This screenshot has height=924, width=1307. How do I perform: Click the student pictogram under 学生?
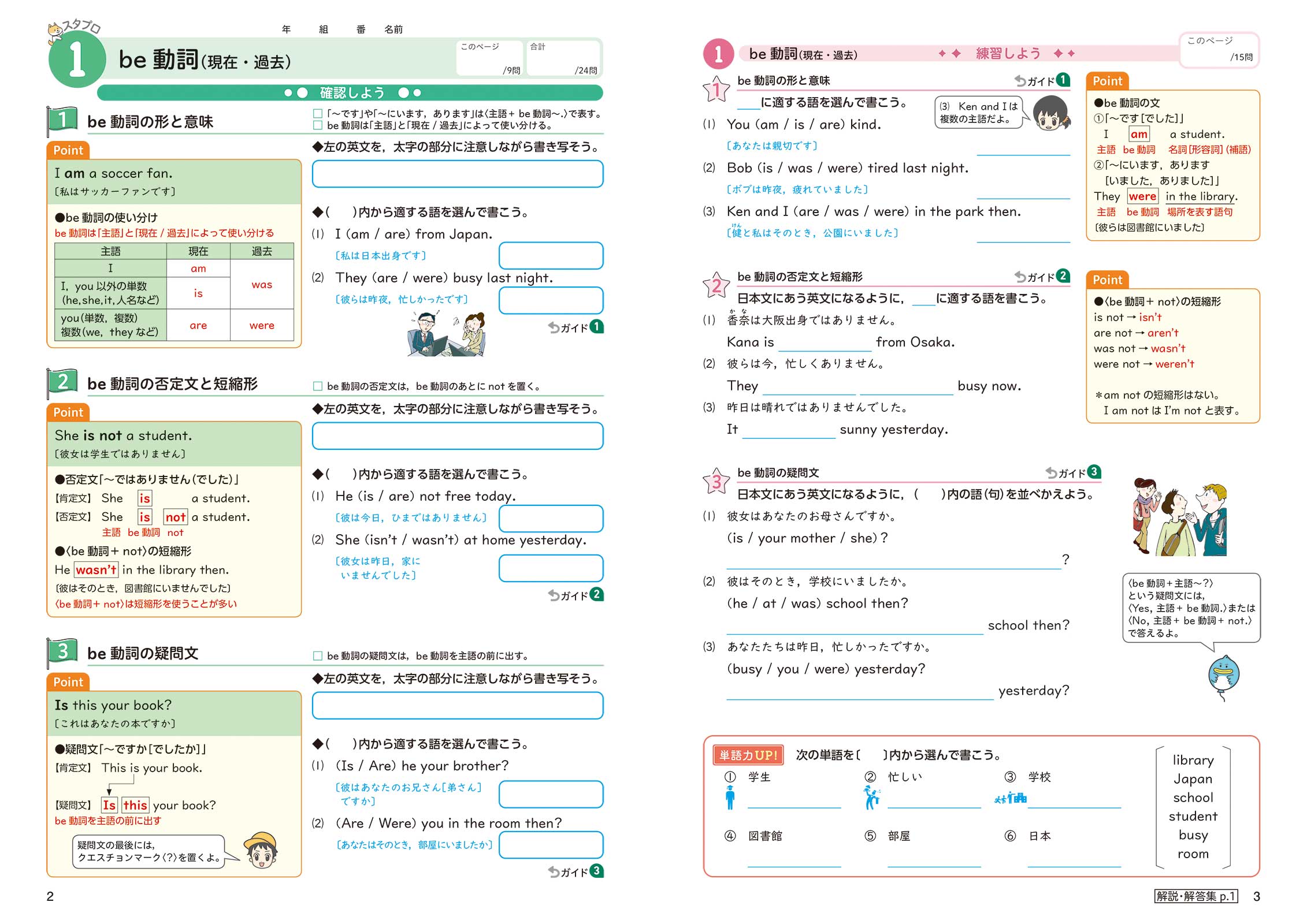pos(730,798)
